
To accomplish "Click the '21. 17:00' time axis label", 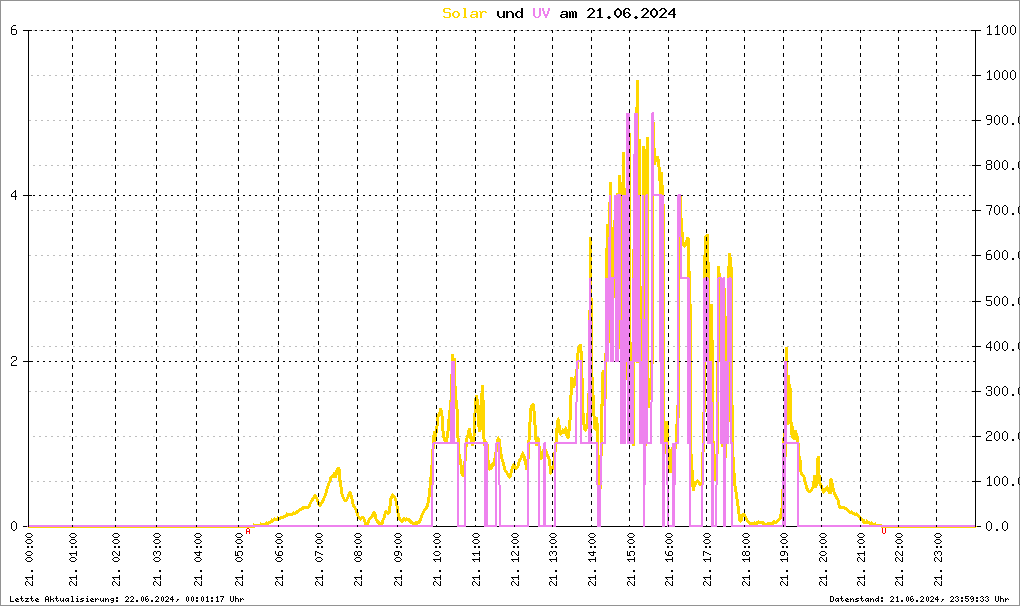I will point(707,559).
